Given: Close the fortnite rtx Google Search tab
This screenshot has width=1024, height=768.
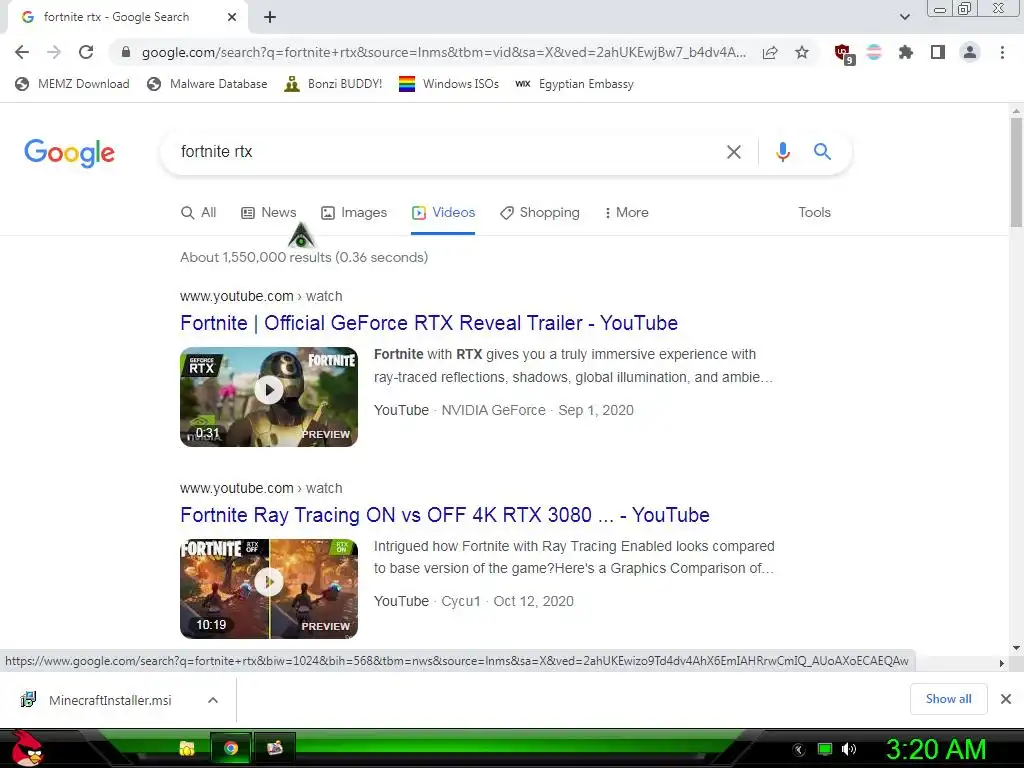Looking at the screenshot, I should (232, 18).
